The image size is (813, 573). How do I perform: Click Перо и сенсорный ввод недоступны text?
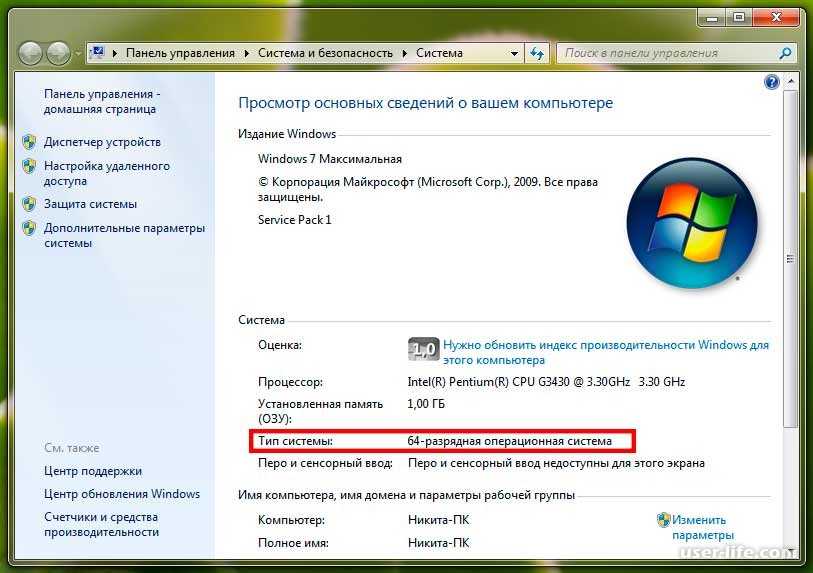point(556,463)
